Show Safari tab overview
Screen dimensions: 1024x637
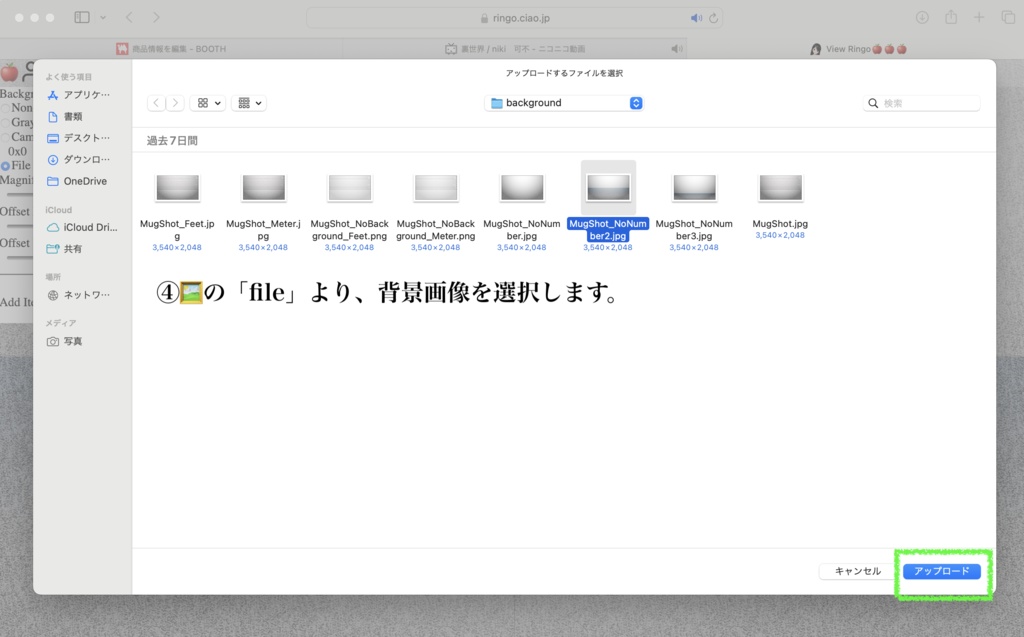[x=1008, y=18]
